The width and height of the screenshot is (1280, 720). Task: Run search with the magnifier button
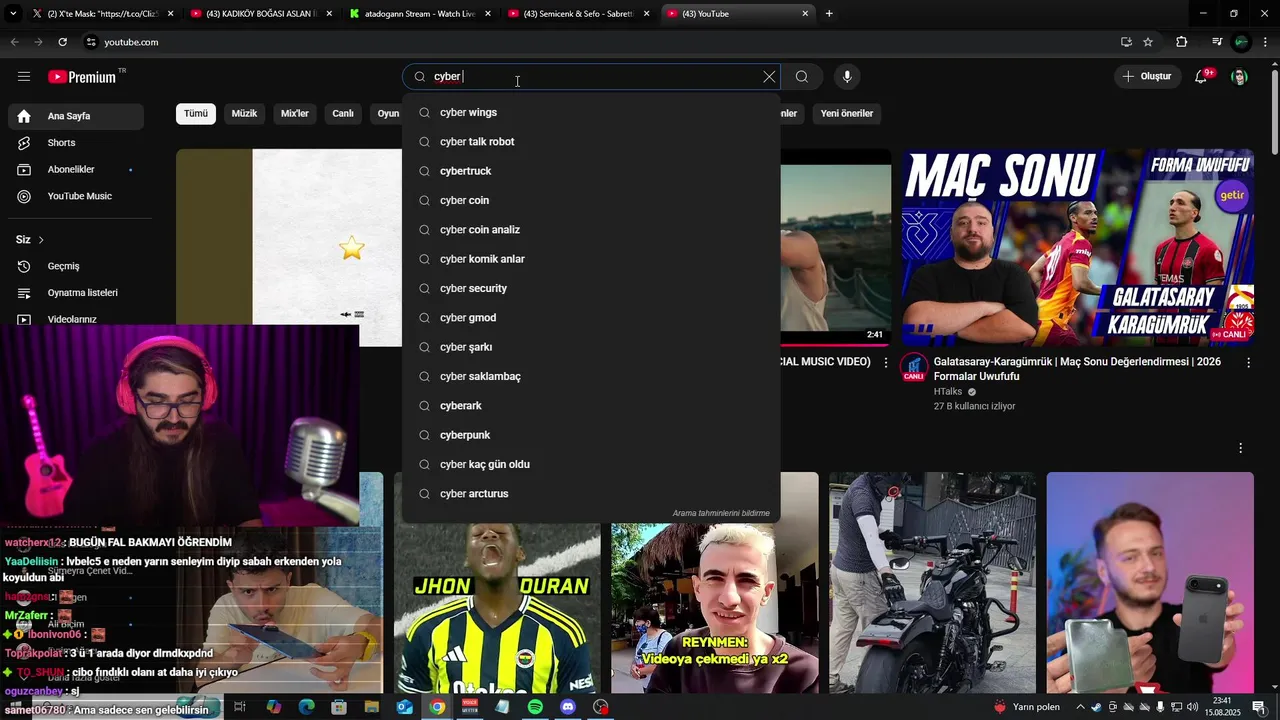click(x=802, y=77)
